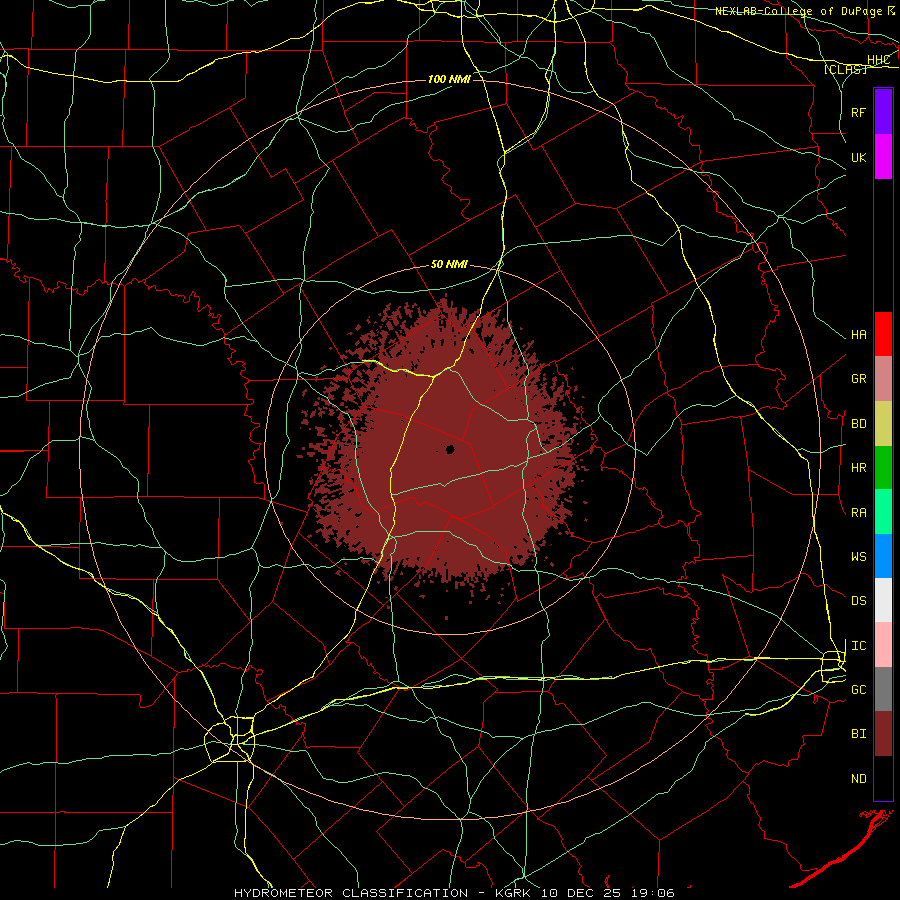Screen dimensions: 900x900
Task: Click the RA legend label
Action: (859, 513)
